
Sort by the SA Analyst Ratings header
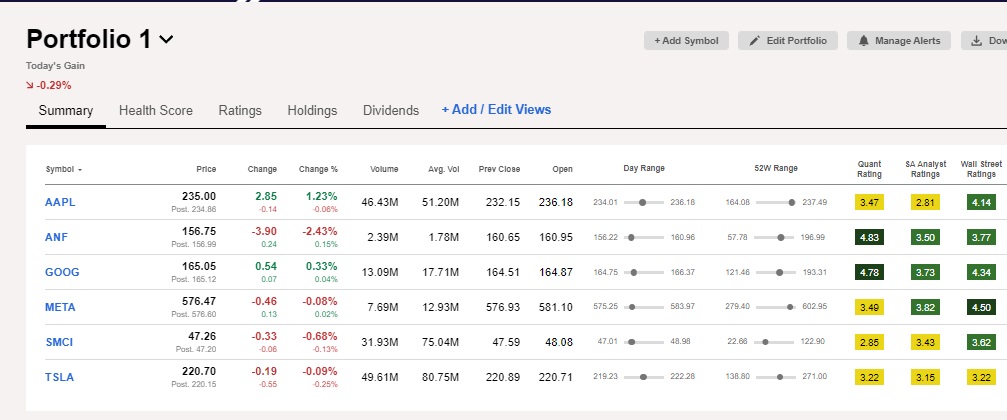pos(925,169)
